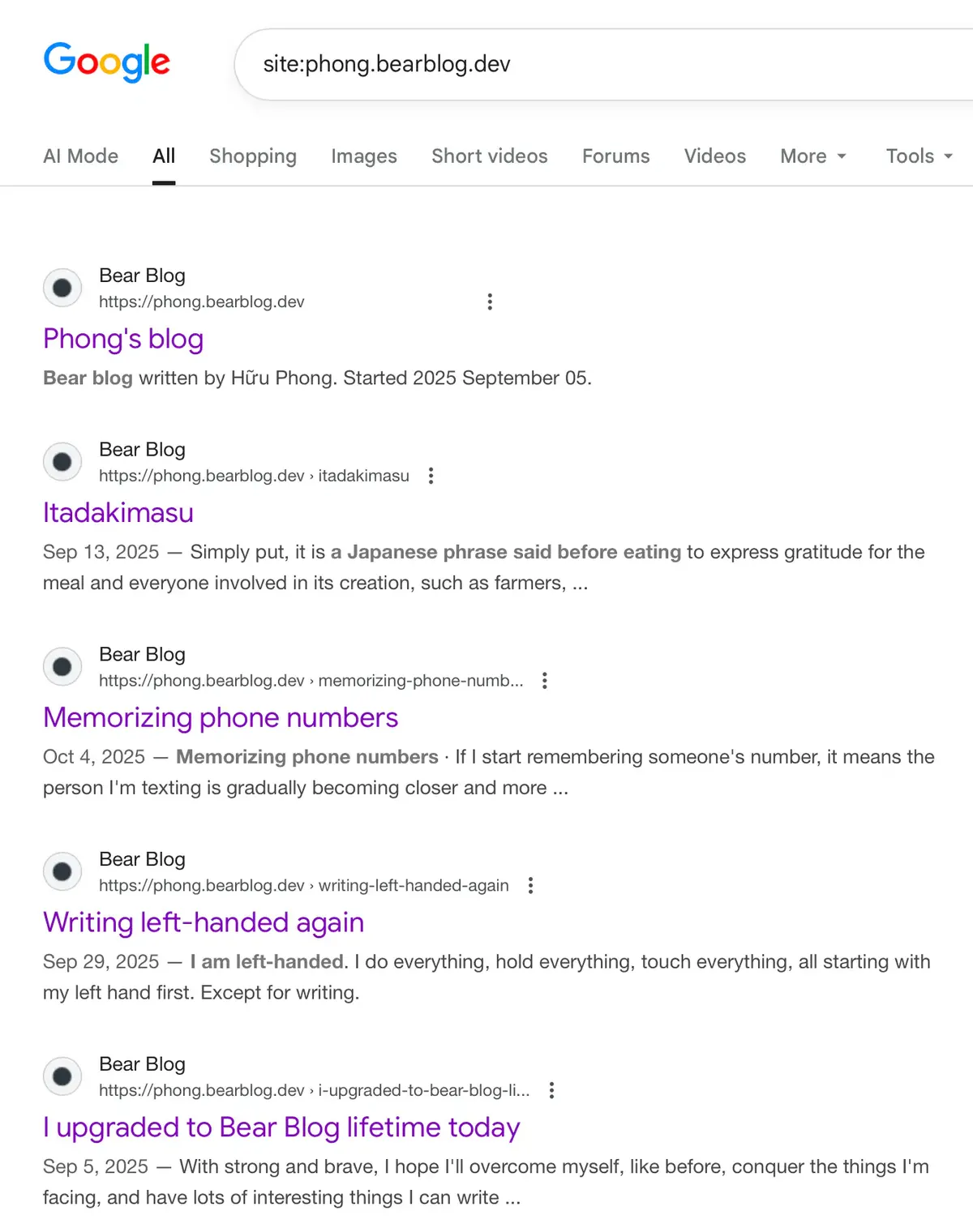The width and height of the screenshot is (973, 1232).
Task: Open options menu for Phong's blog result
Action: click(x=490, y=302)
